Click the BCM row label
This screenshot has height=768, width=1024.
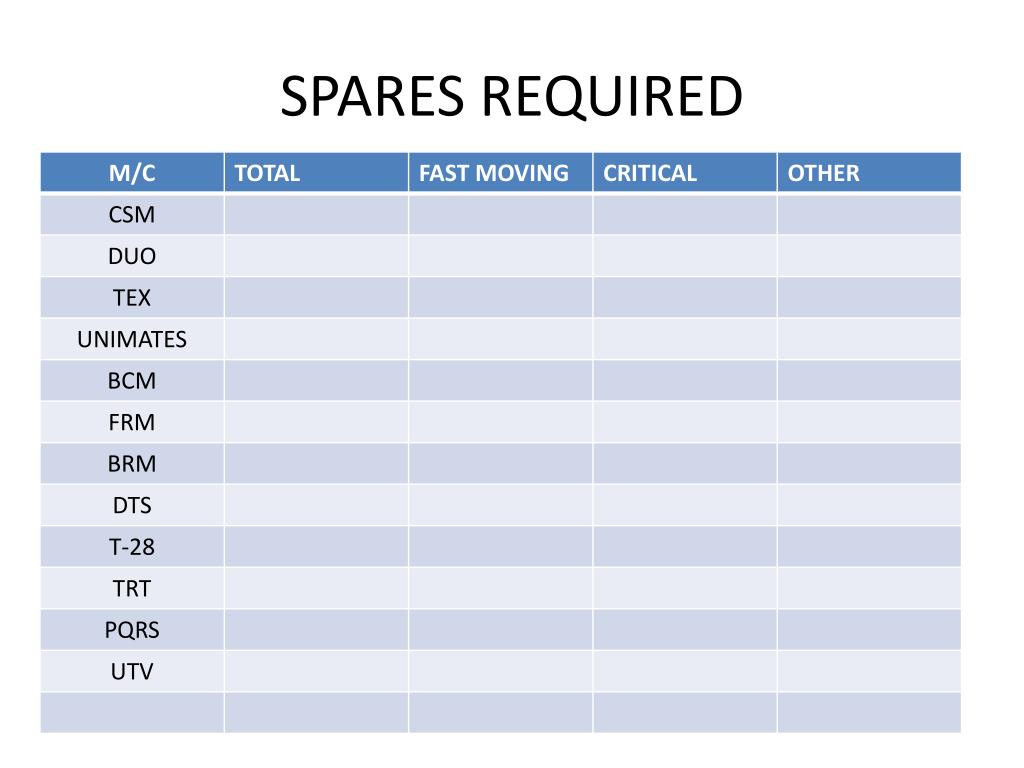coord(132,381)
